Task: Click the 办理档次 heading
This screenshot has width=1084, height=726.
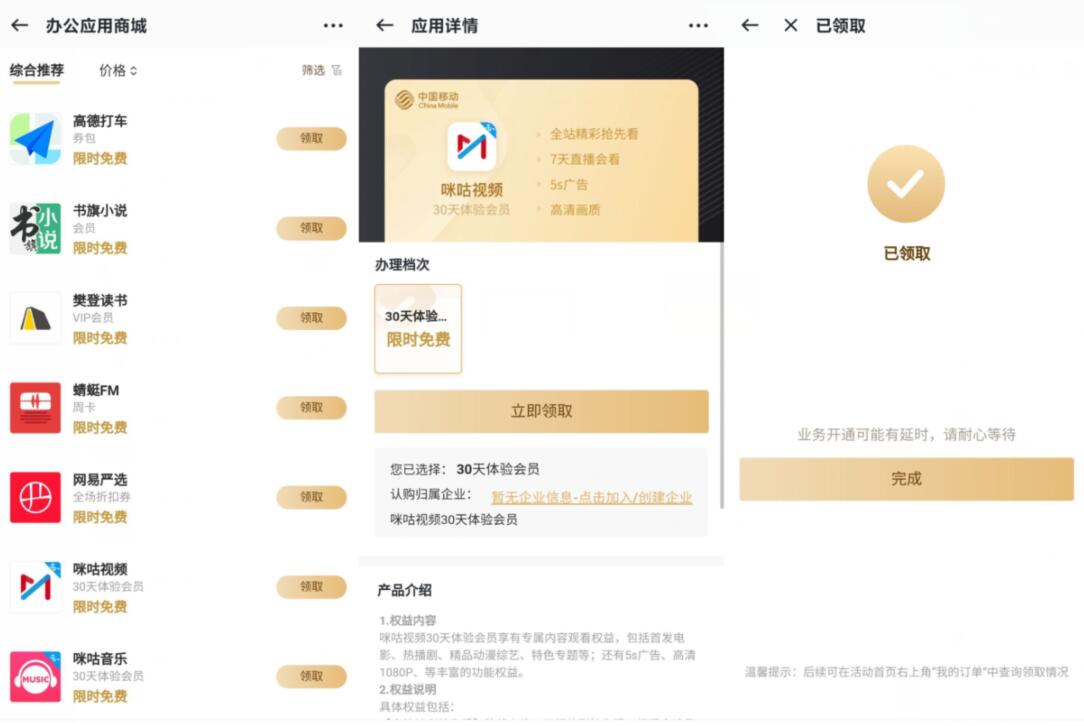Action: point(402,264)
